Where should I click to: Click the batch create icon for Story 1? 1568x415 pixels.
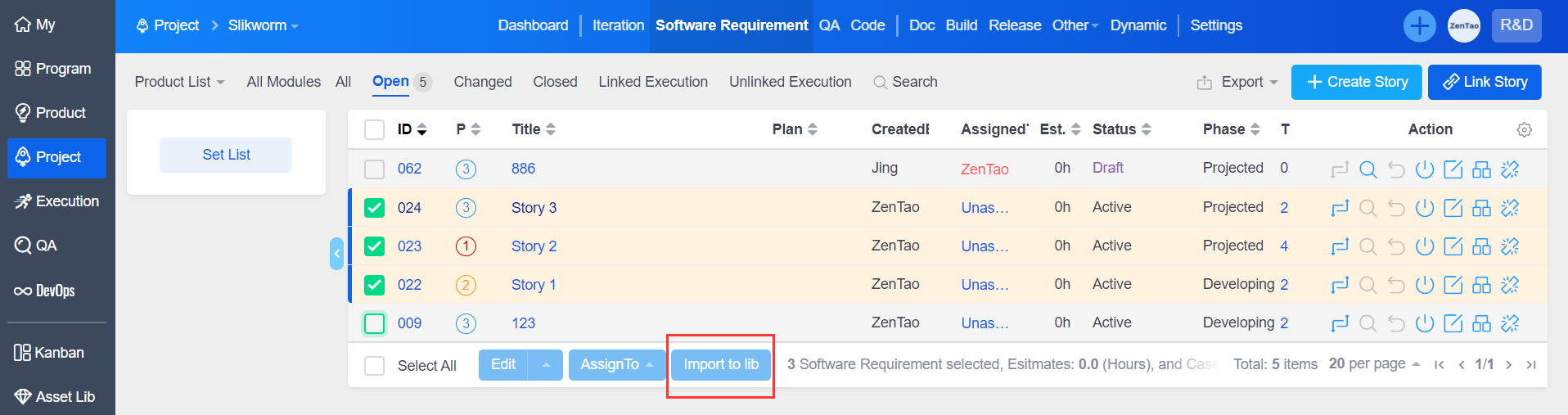click(x=1481, y=285)
